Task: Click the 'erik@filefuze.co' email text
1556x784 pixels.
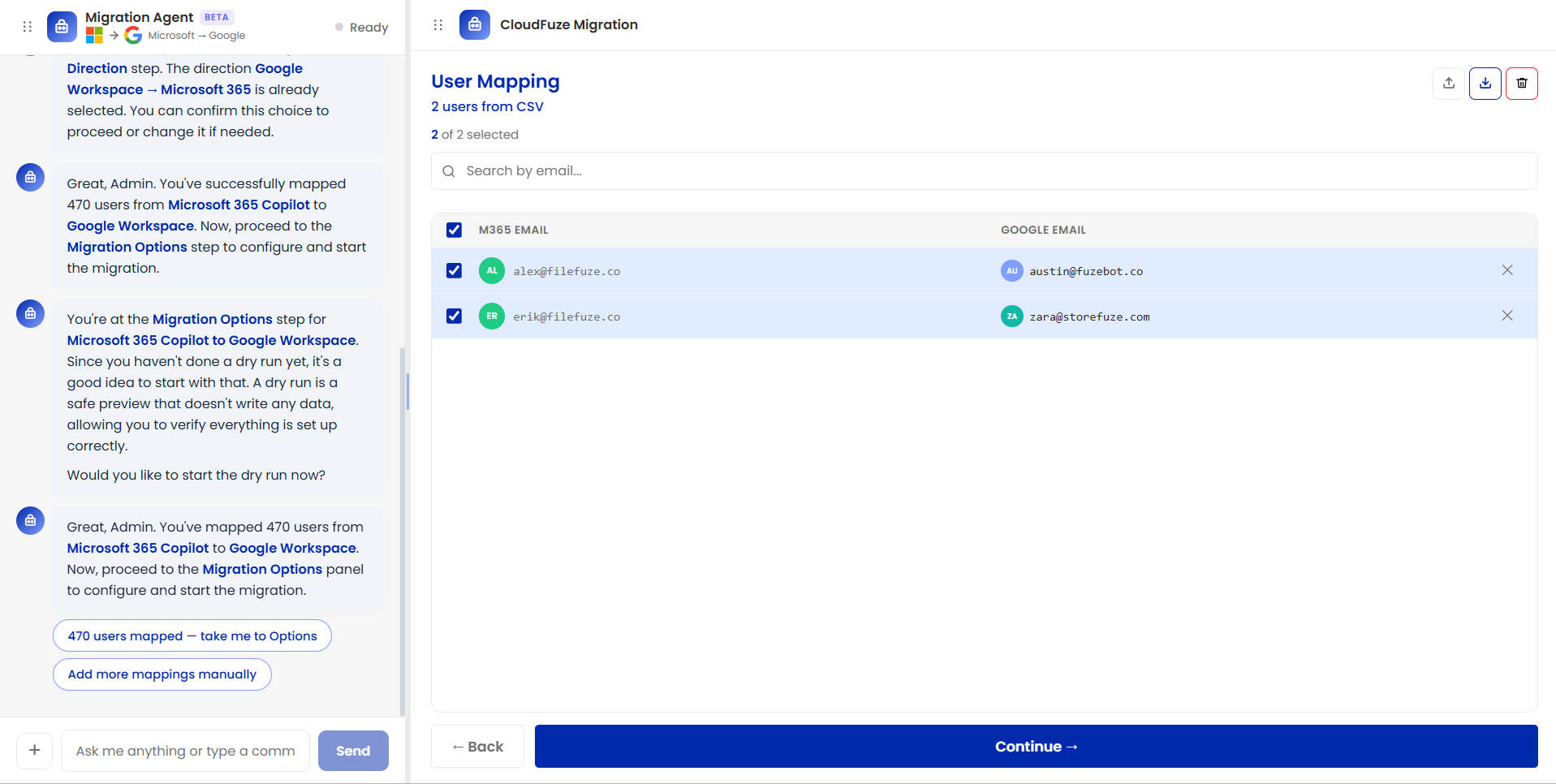Action: point(567,317)
